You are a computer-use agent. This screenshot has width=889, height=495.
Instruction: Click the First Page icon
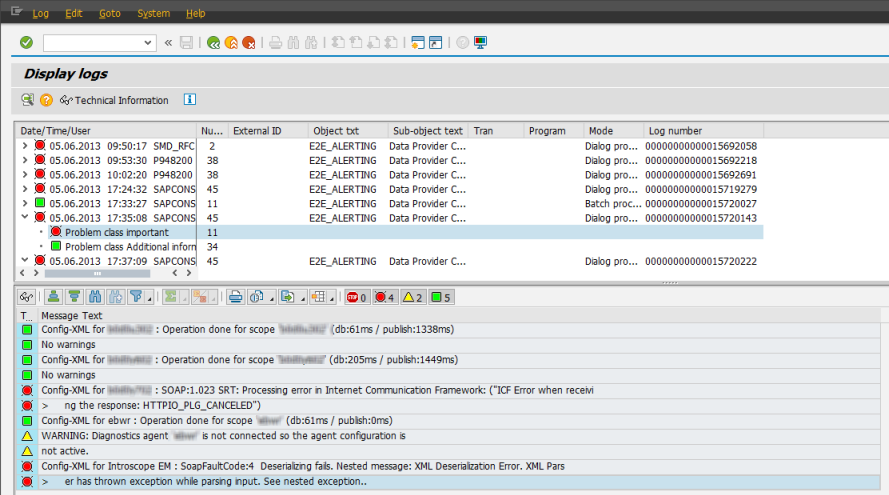(338, 43)
